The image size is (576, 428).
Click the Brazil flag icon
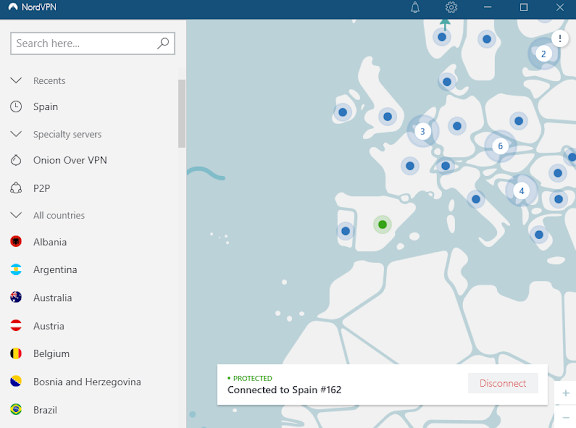[16, 409]
